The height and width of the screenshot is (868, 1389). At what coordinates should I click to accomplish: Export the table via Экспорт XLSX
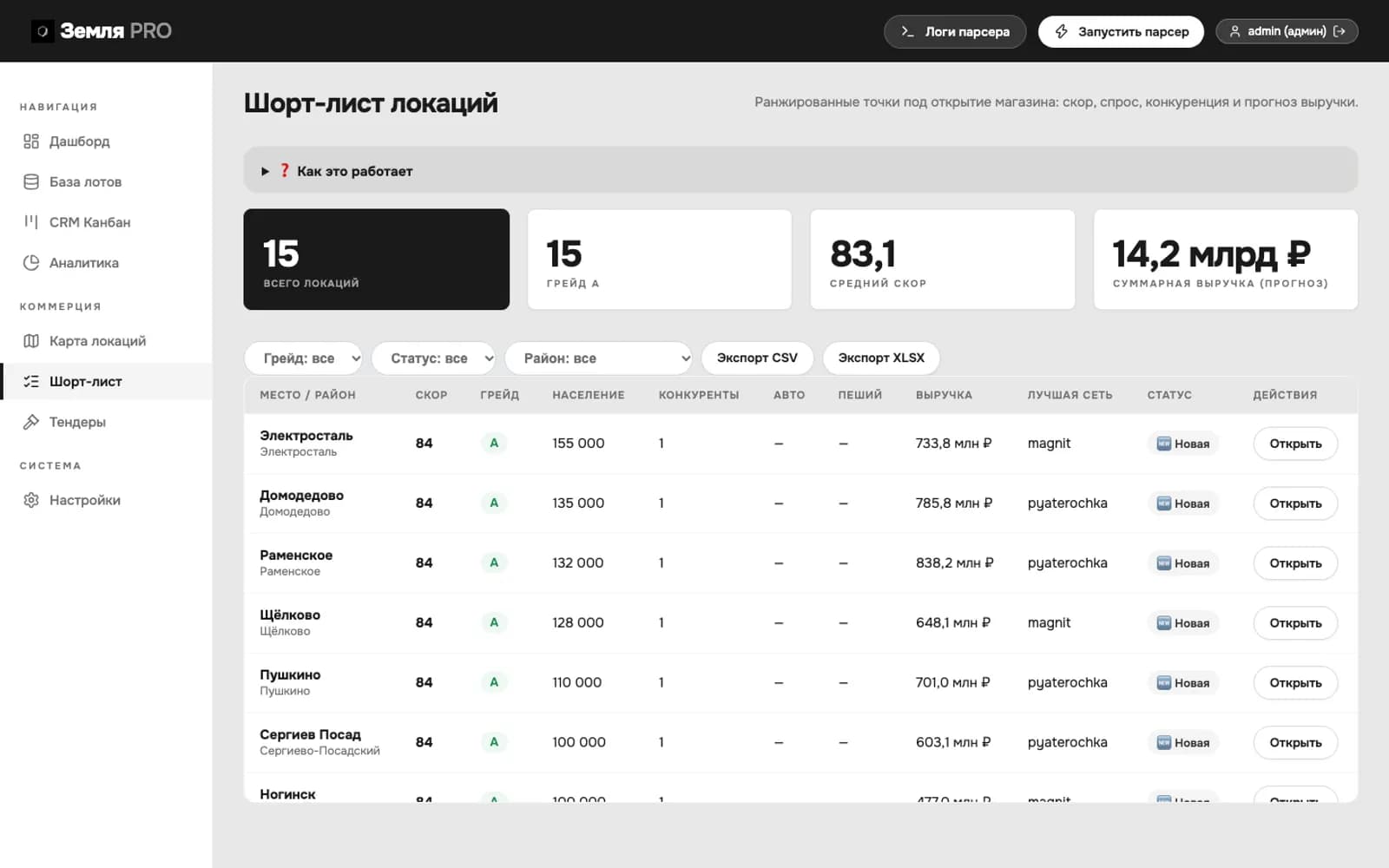tap(881, 358)
